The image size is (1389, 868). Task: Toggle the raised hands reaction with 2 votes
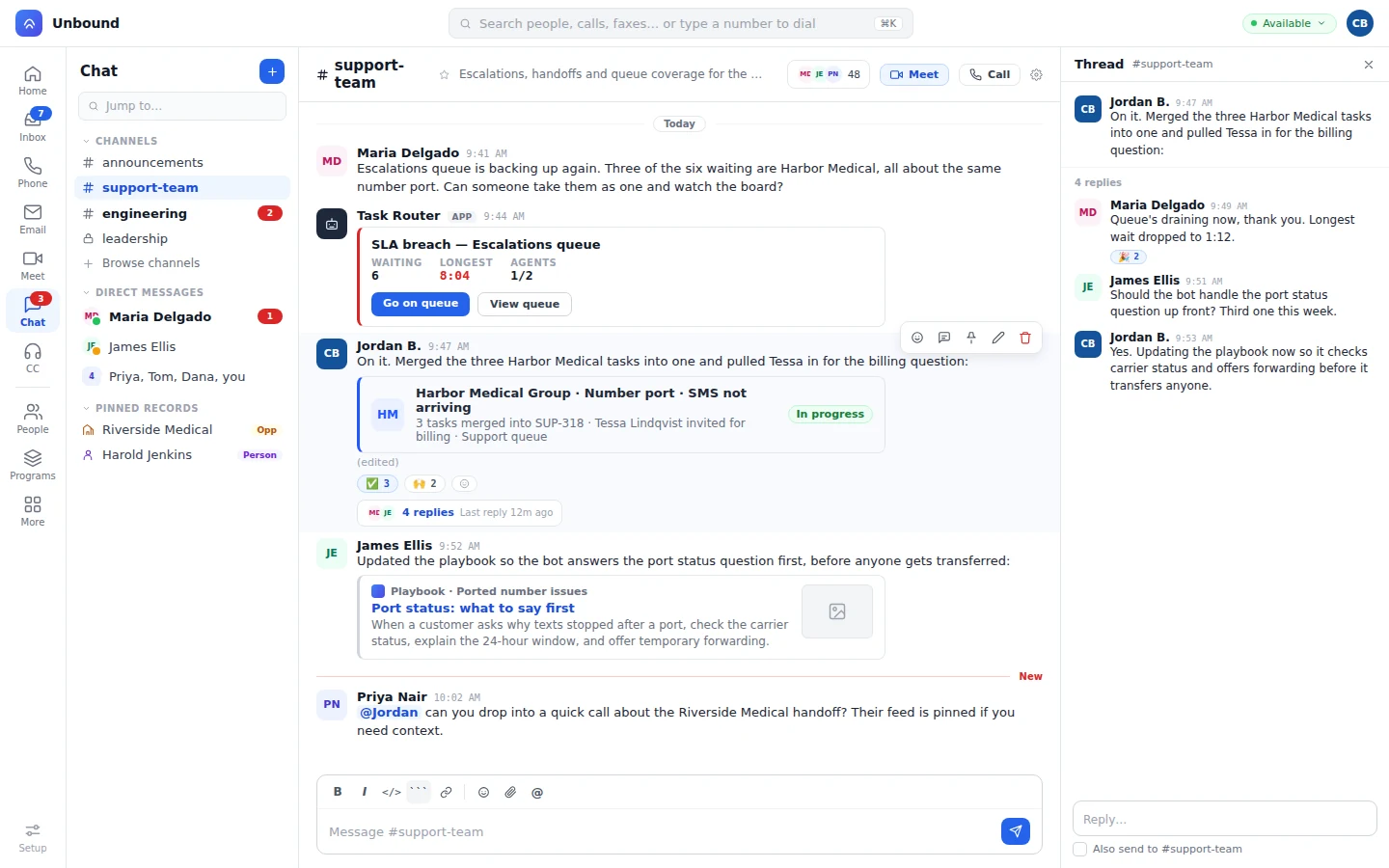click(424, 484)
